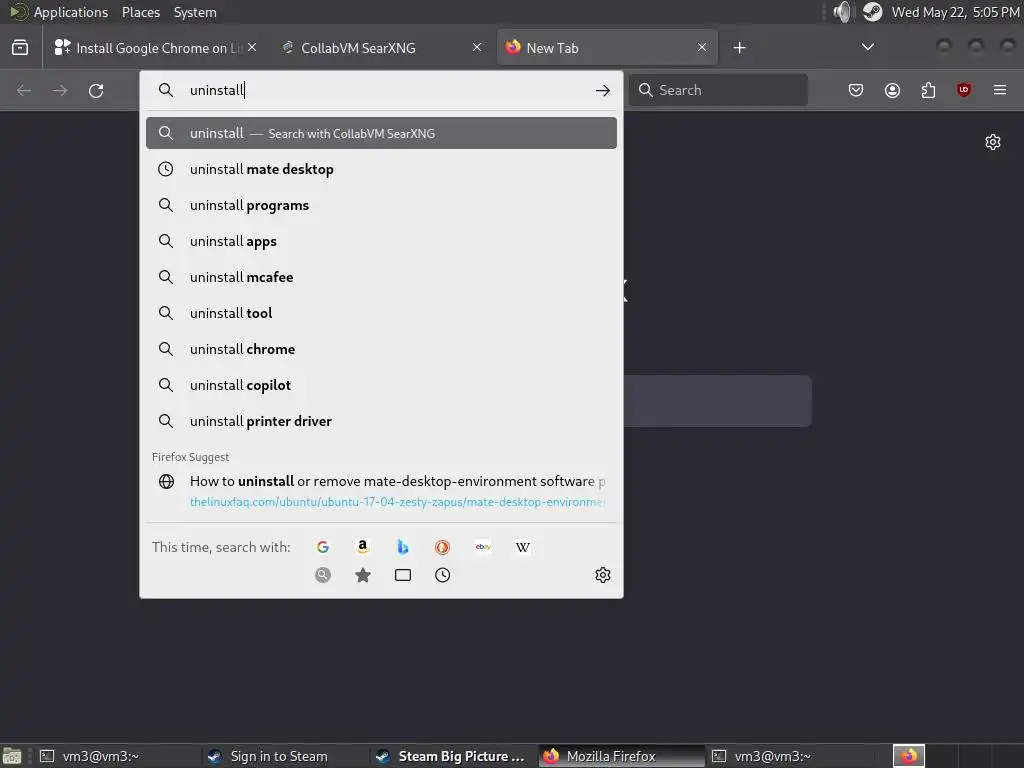This screenshot has width=1024, height=768.
Task: Search this time with Wikipedia
Action: (522, 547)
